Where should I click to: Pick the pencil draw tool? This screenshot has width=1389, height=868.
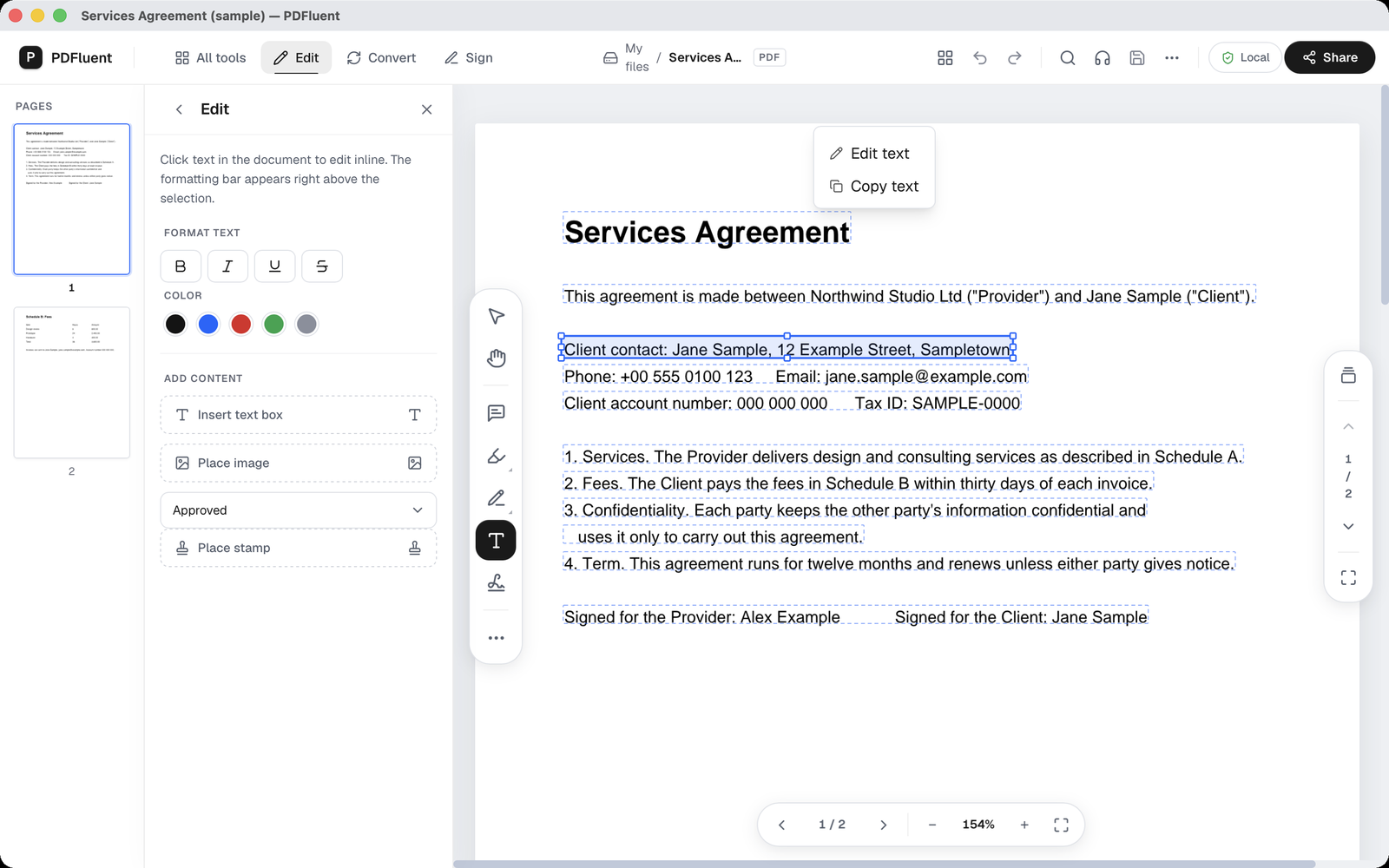(496, 498)
